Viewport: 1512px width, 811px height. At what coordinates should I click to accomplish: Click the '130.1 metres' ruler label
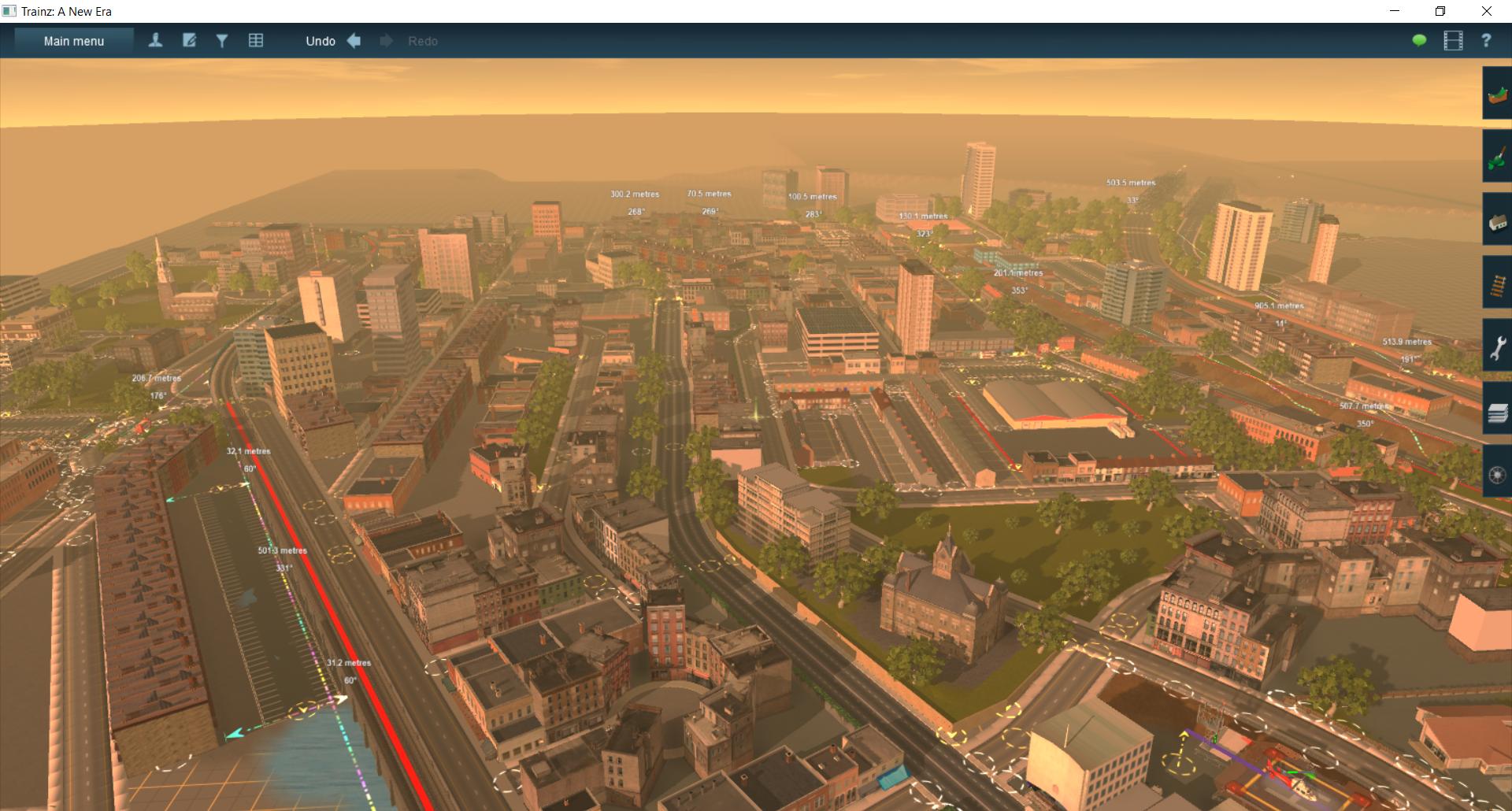point(923,216)
